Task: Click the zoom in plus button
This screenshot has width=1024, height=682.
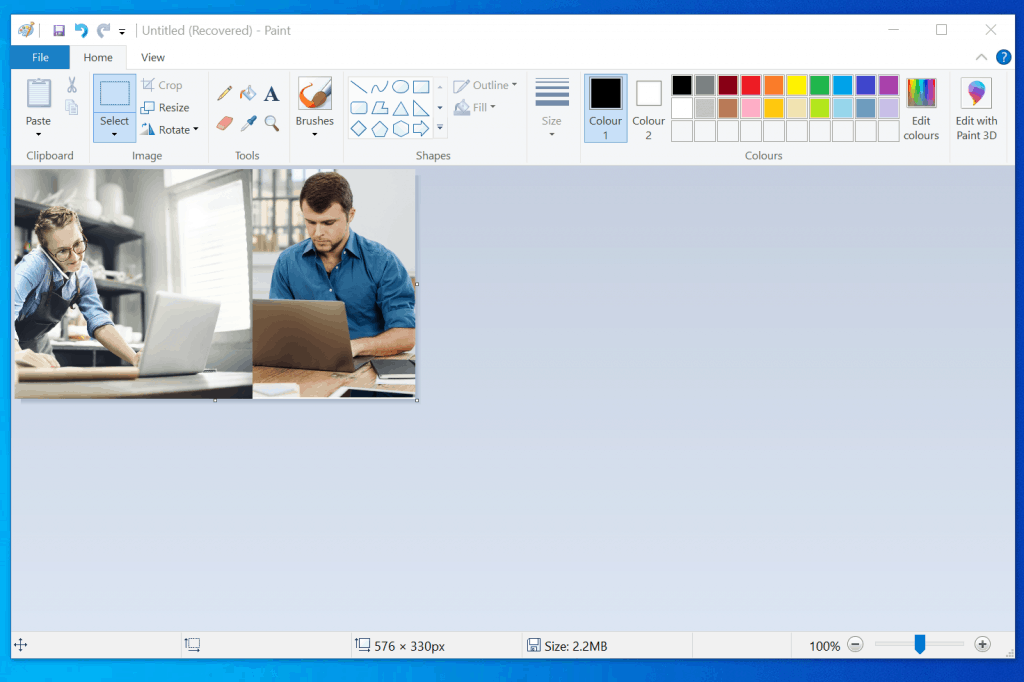Action: click(x=982, y=645)
